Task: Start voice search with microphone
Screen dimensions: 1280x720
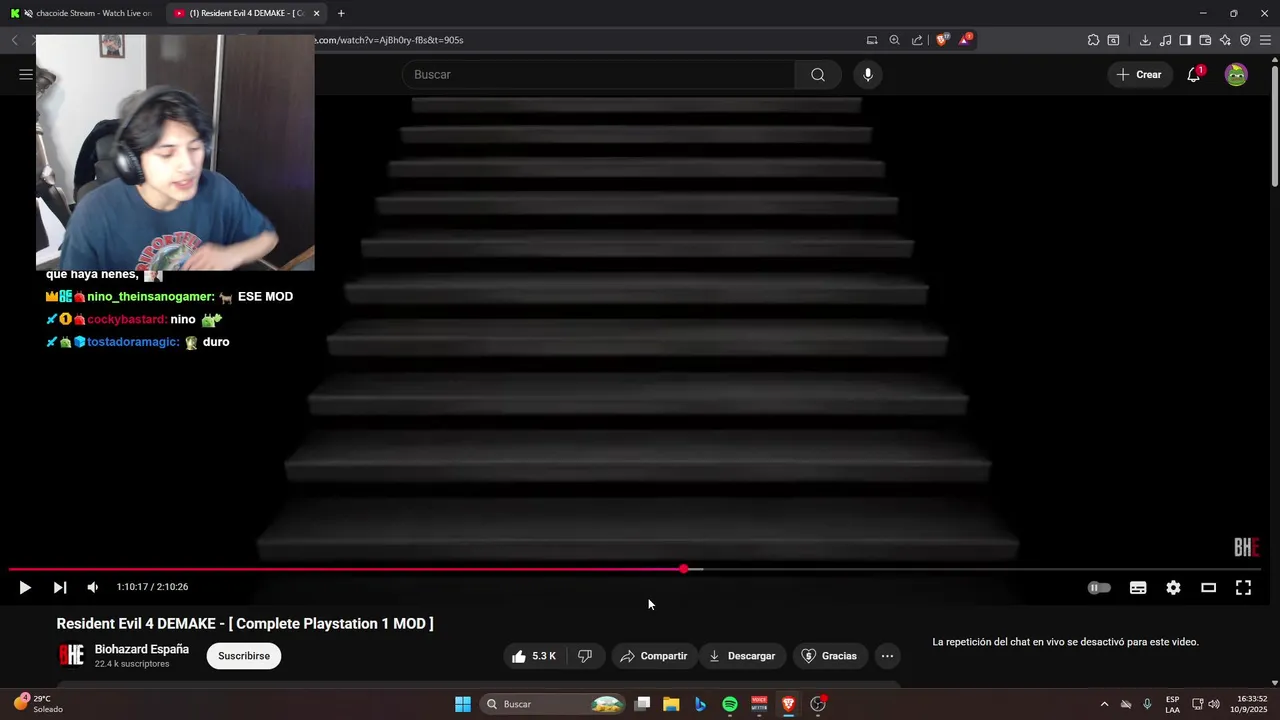Action: pos(868,74)
